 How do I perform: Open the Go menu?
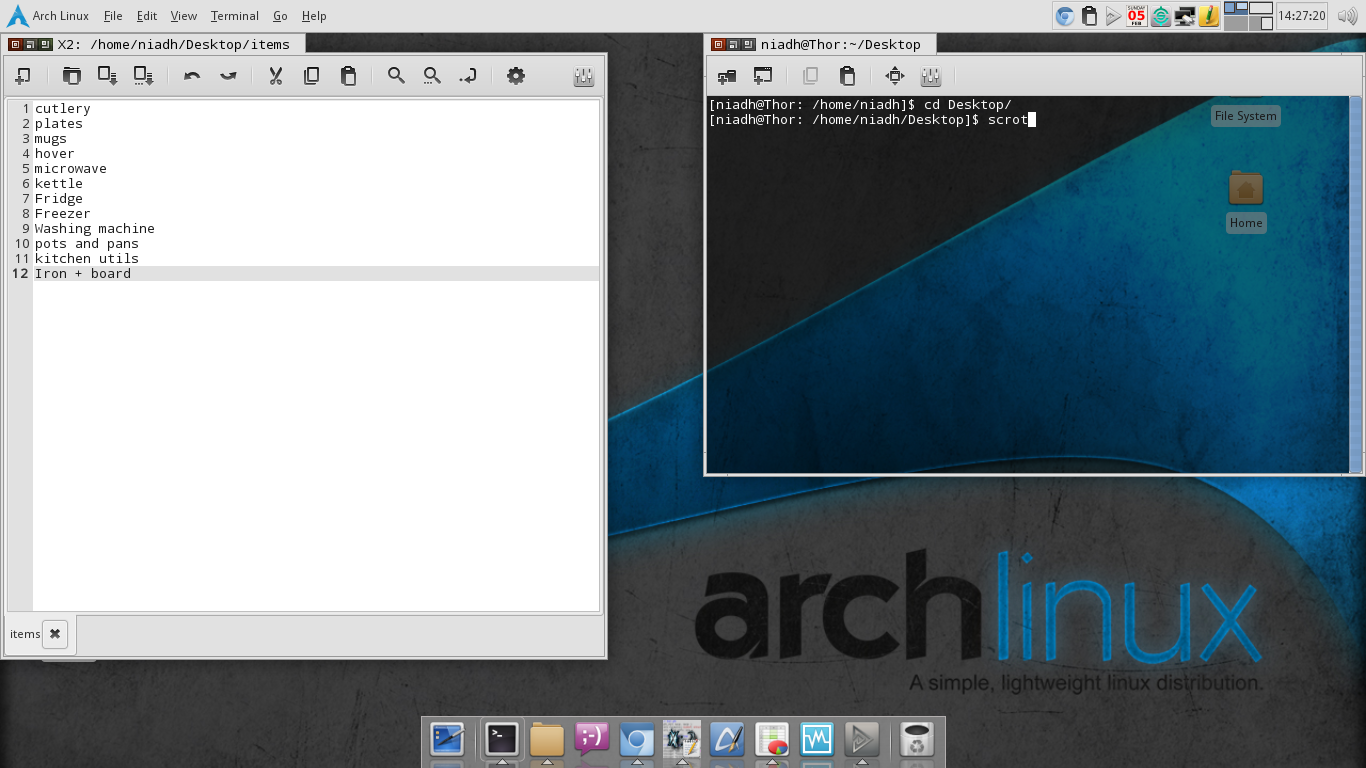point(280,16)
